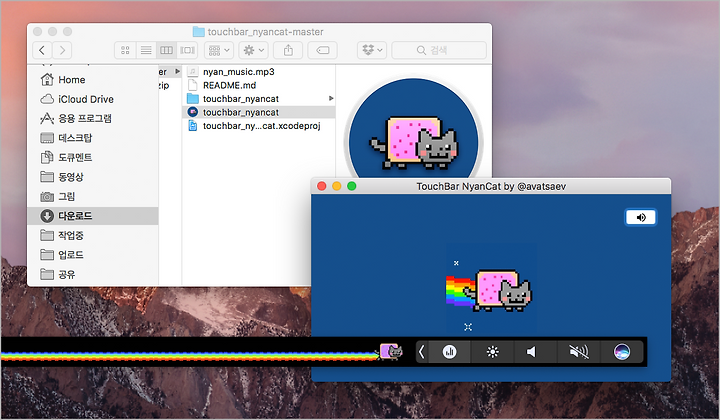Viewport: 720px width, 420px height.
Task: Switch Finder to cover flow view
Action: [187, 50]
